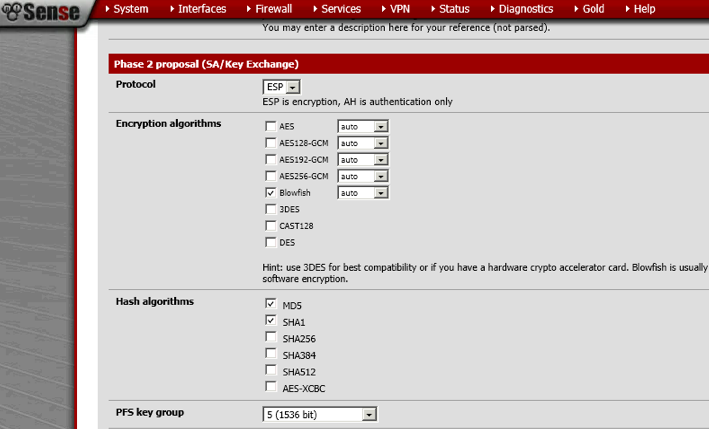This screenshot has height=429, width=709.
Task: Open the VPN menu
Action: click(x=396, y=9)
